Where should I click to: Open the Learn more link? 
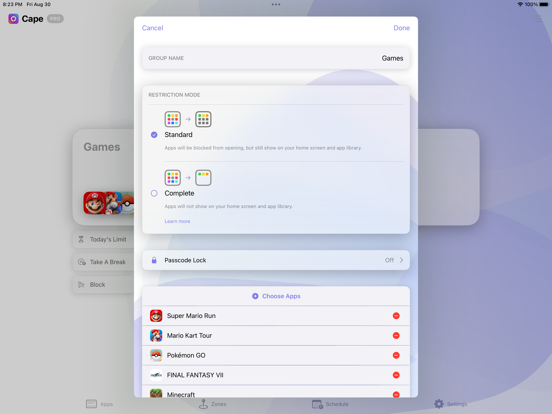pyautogui.click(x=177, y=221)
